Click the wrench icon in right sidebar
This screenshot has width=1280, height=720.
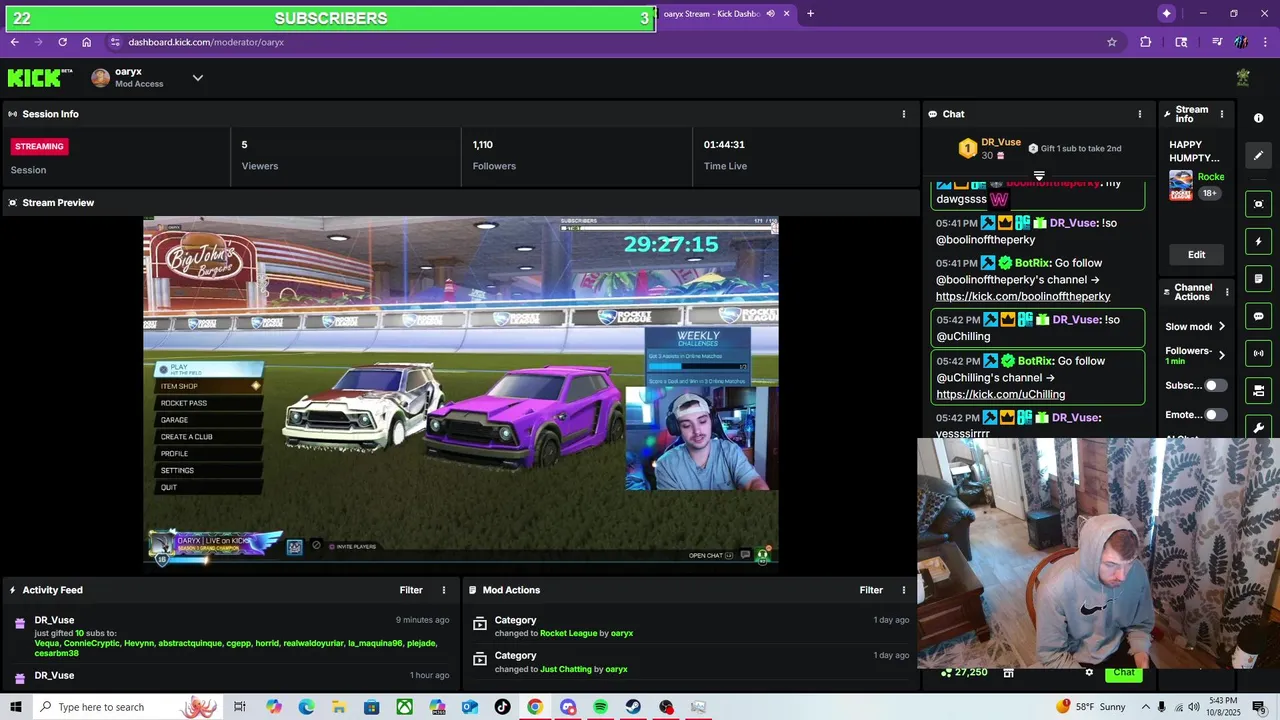pyautogui.click(x=1258, y=427)
